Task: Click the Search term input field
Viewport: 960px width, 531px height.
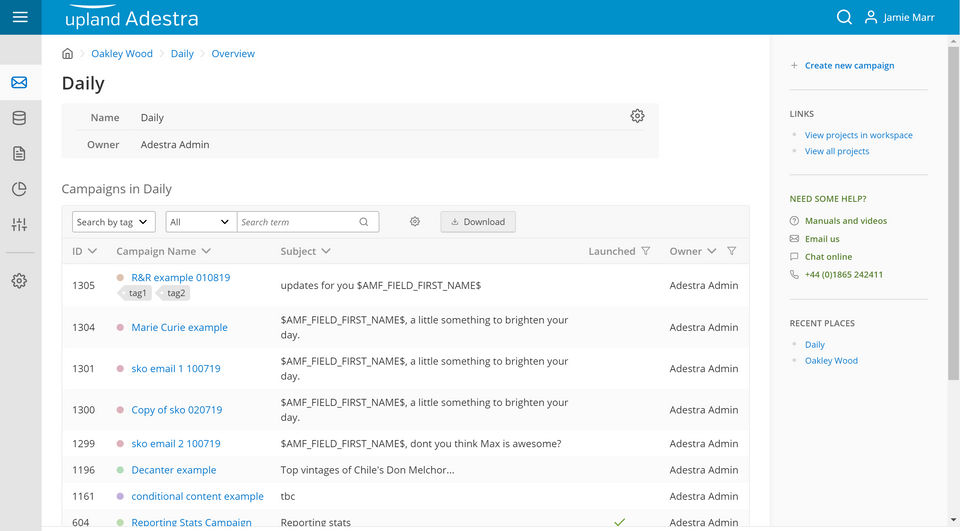Action: click(x=297, y=222)
